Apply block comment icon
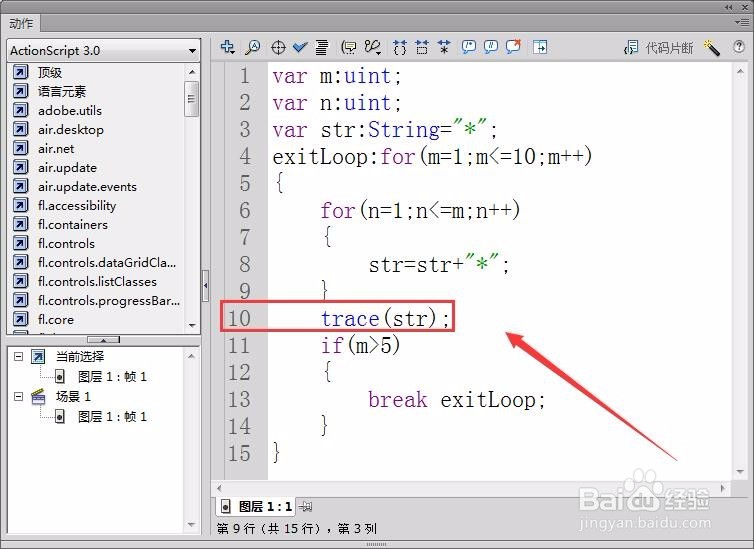The height and width of the screenshot is (549, 754). pos(469,47)
